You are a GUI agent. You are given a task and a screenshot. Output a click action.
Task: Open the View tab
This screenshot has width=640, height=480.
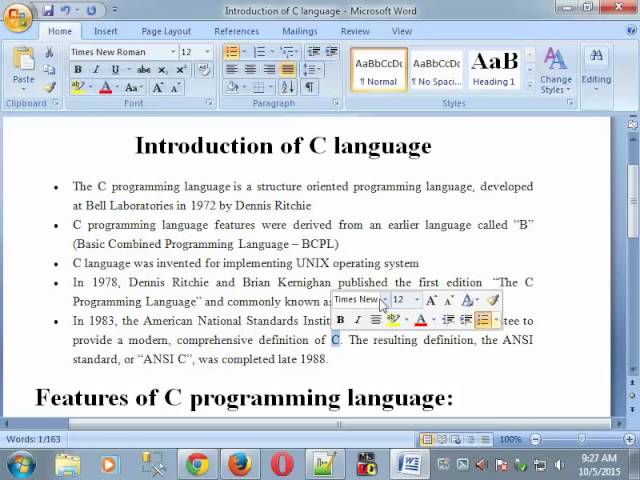click(x=402, y=31)
